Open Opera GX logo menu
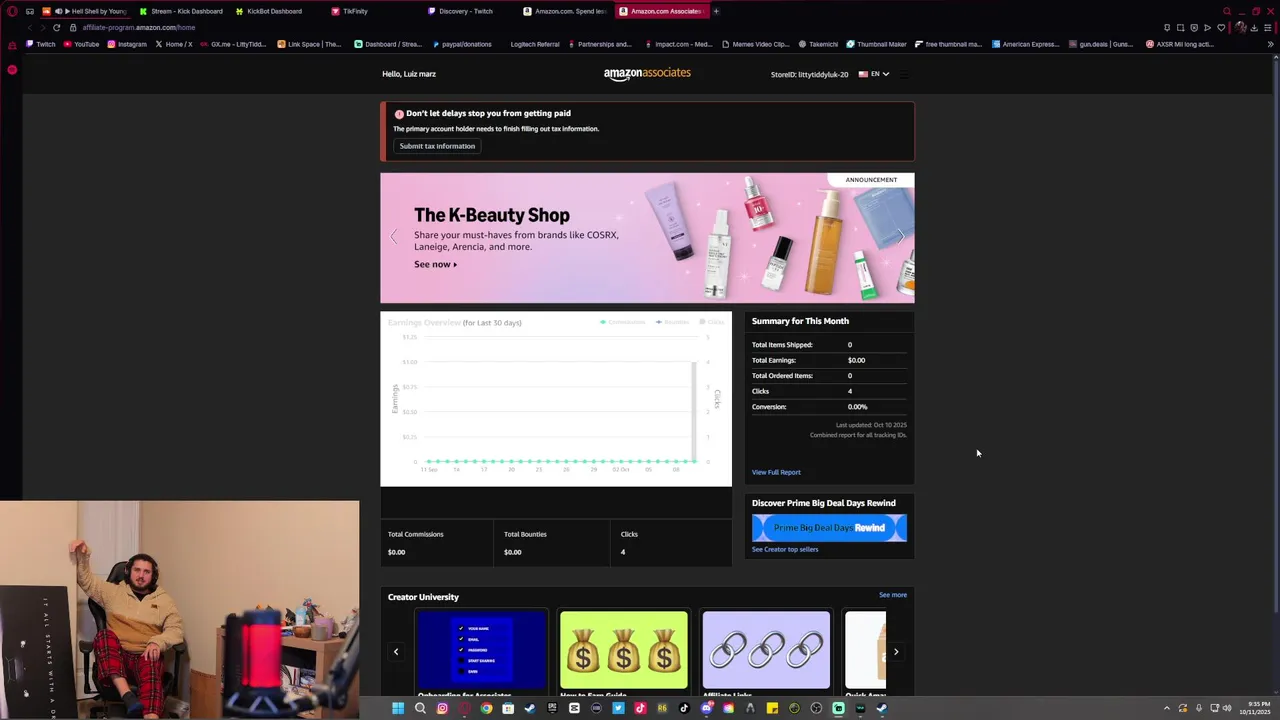1280x720 pixels. point(11,11)
